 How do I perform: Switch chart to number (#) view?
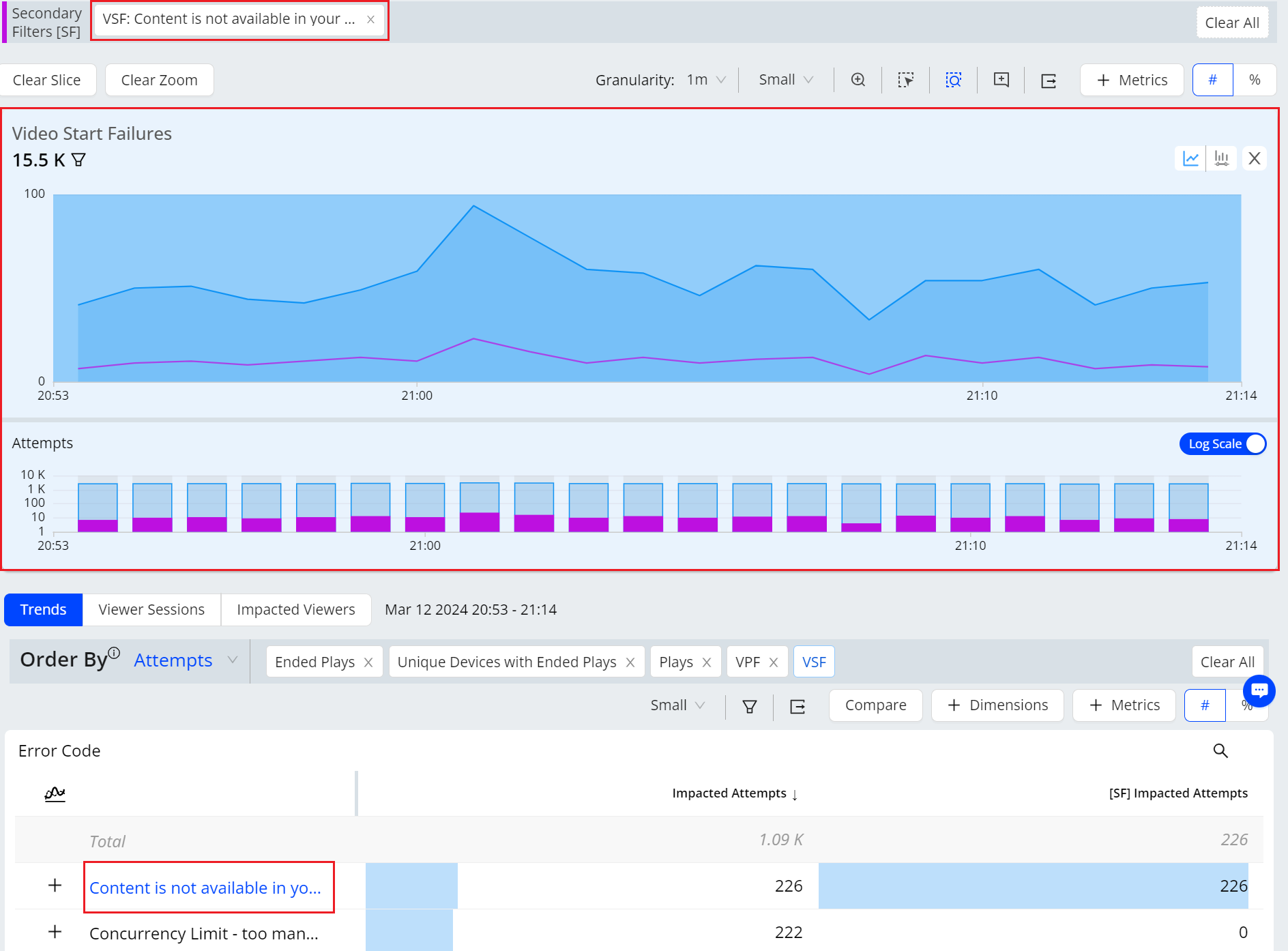tap(1213, 80)
